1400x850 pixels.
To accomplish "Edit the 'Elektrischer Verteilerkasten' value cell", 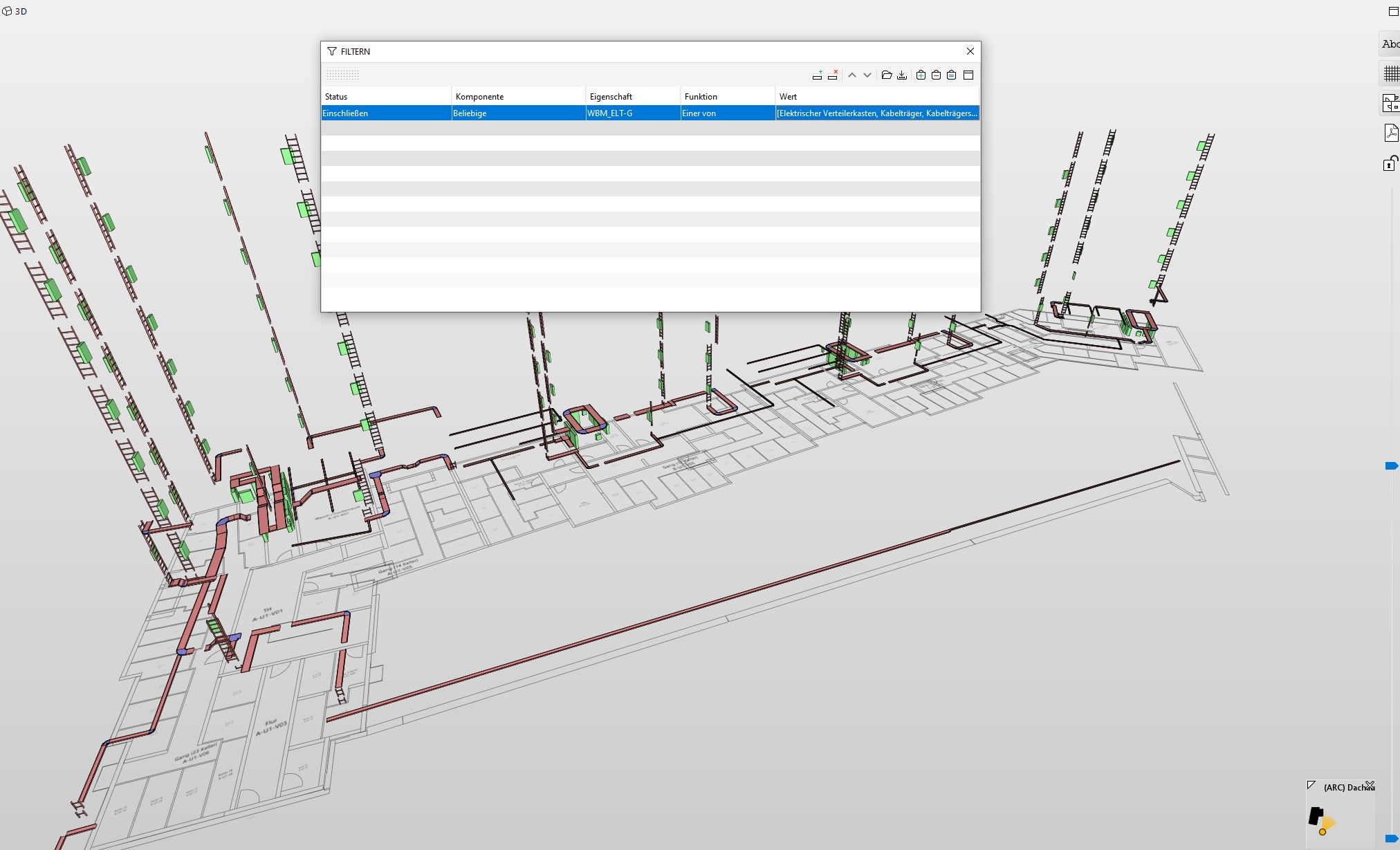I will click(877, 113).
